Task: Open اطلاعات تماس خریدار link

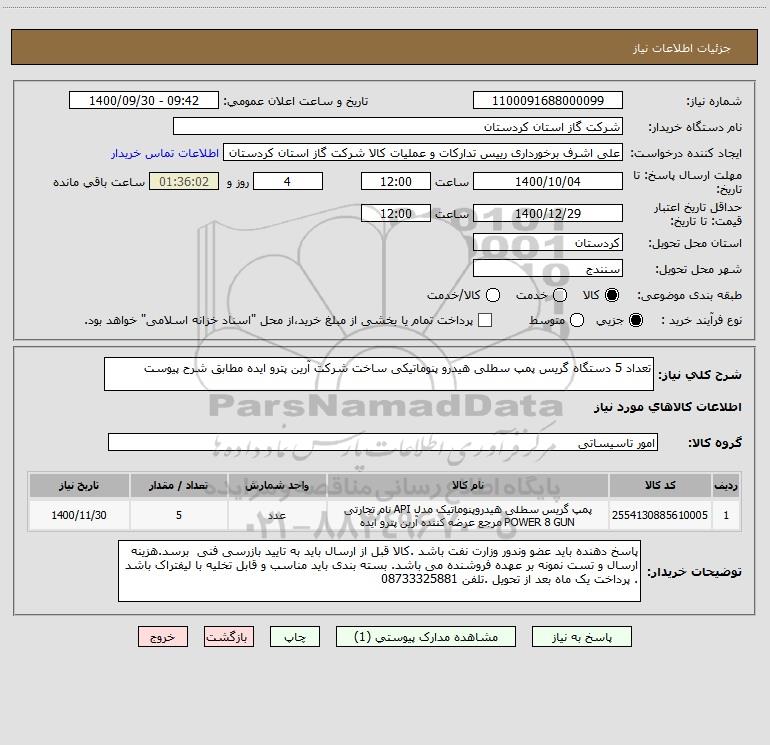Action: coord(165,153)
